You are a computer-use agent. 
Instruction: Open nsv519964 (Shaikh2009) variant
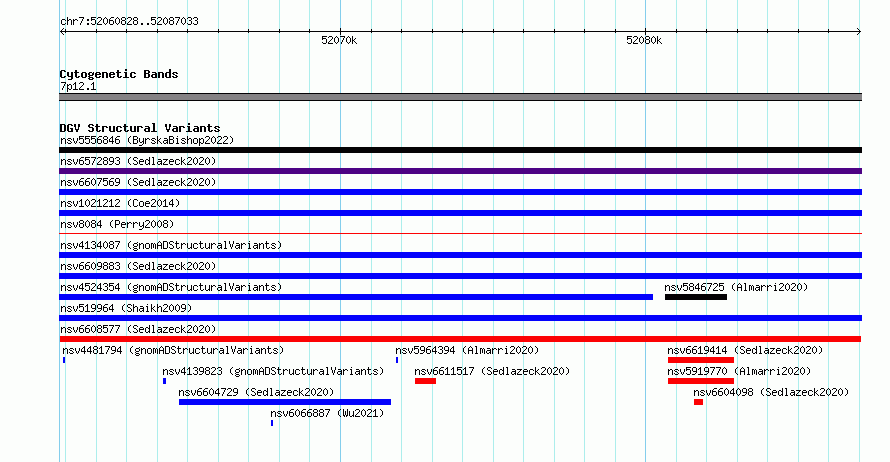click(x=126, y=308)
